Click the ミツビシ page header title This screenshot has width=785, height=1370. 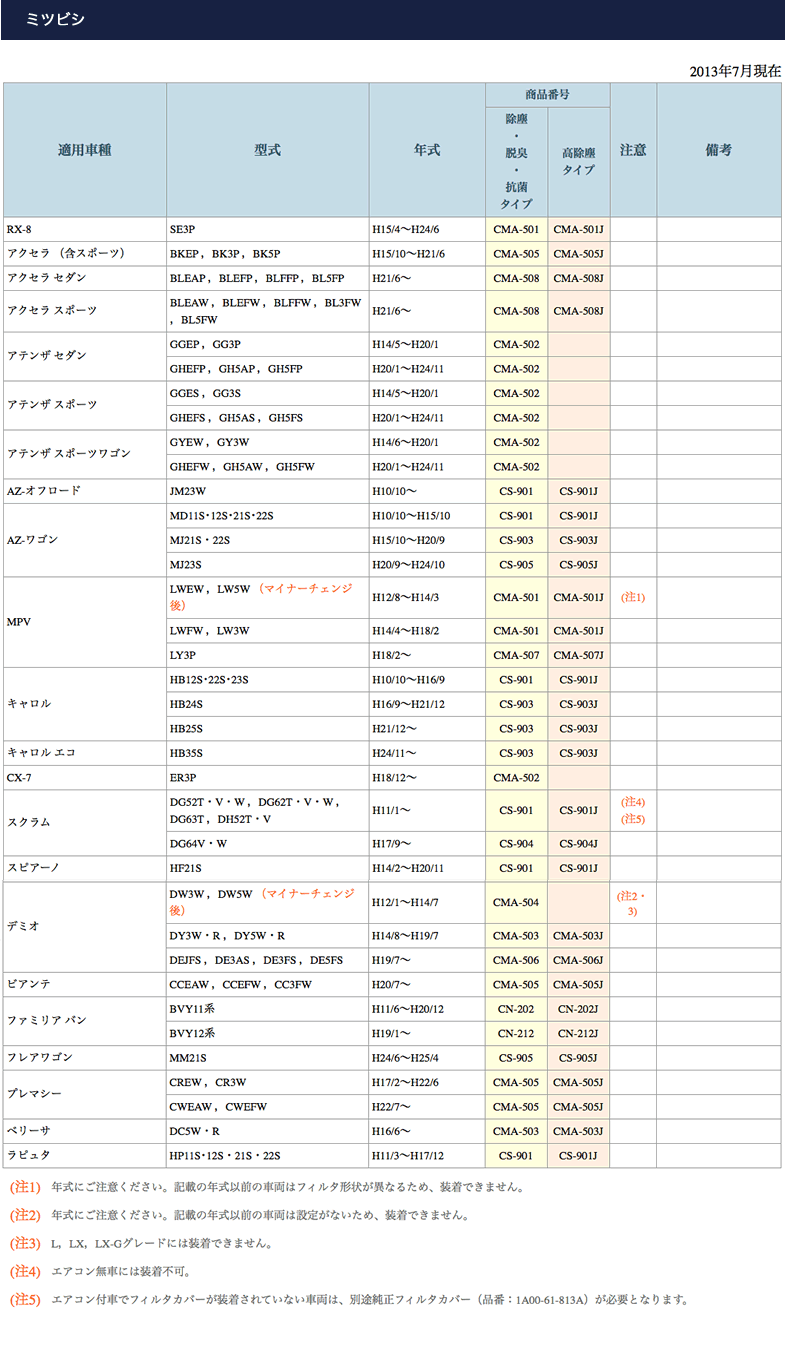(x=54, y=20)
